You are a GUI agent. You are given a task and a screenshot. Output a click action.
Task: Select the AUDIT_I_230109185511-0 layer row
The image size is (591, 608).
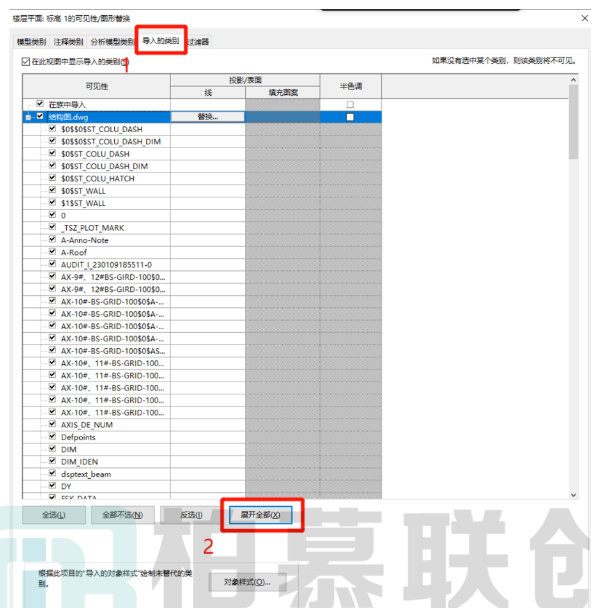tap(106, 265)
